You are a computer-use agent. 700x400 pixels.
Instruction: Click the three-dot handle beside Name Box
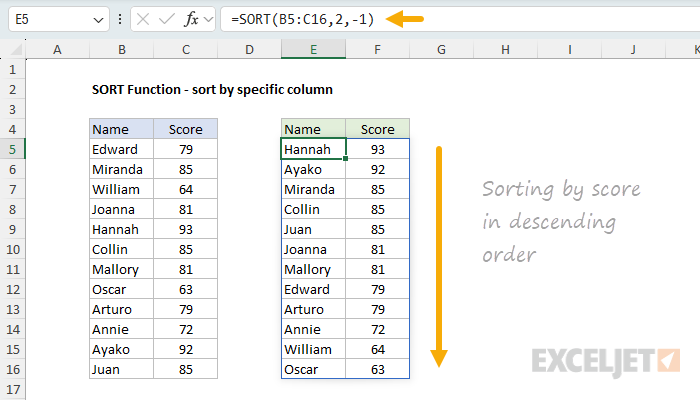pyautogui.click(x=121, y=20)
